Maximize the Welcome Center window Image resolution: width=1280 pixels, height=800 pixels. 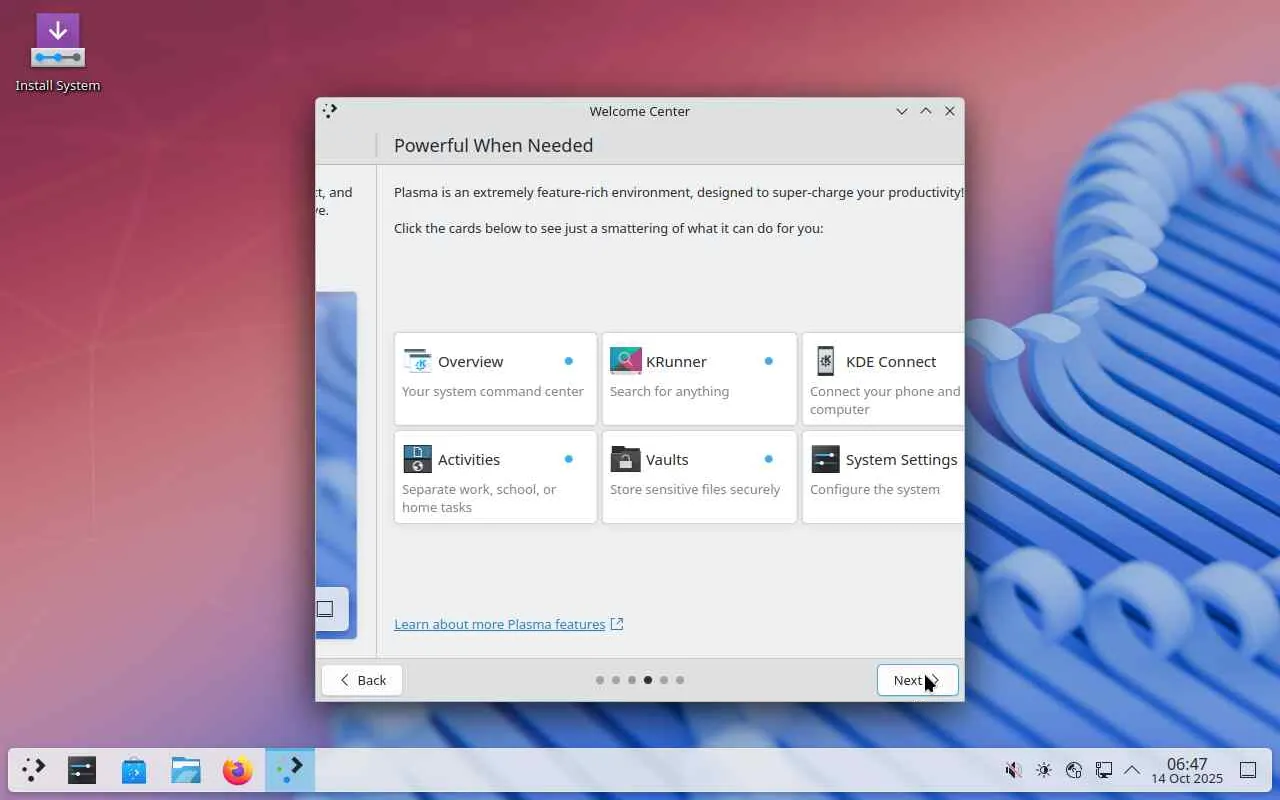click(x=926, y=111)
